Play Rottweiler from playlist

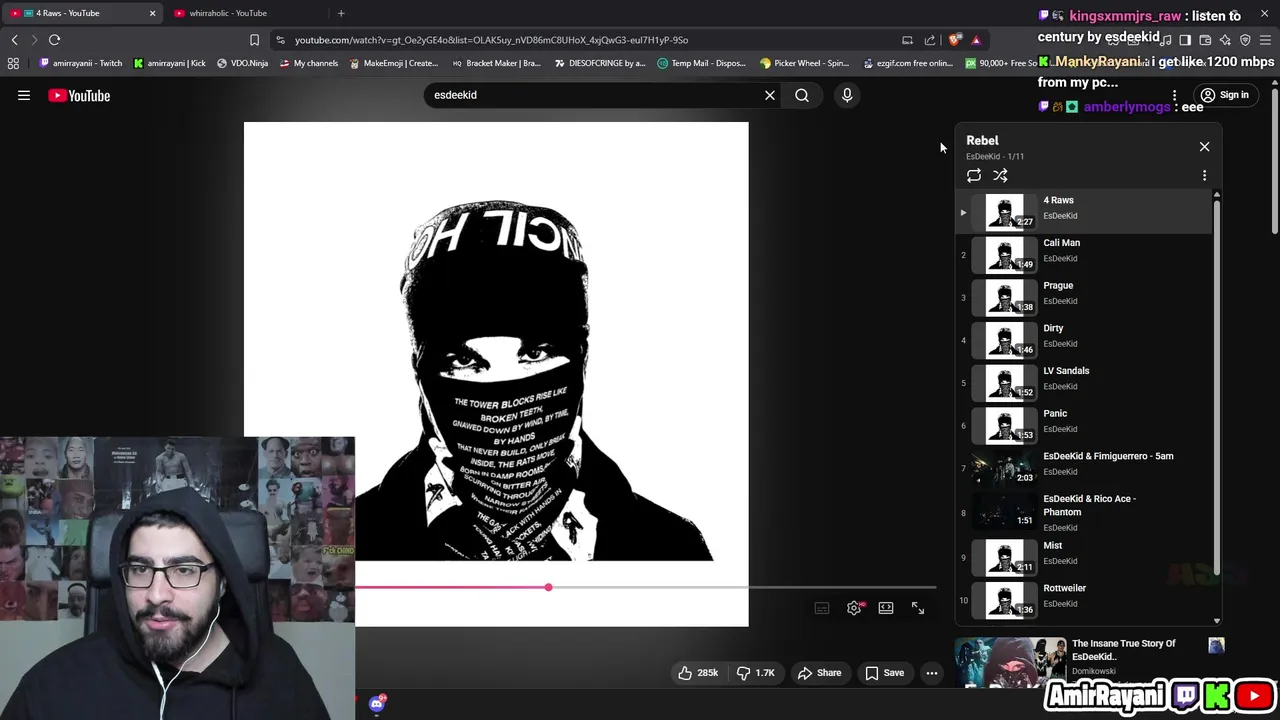(x=1085, y=599)
